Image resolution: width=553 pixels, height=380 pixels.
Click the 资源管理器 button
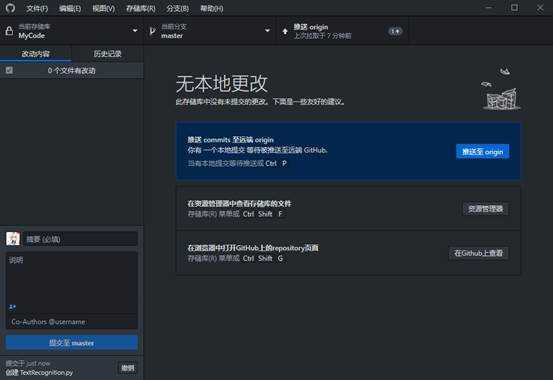(485, 209)
